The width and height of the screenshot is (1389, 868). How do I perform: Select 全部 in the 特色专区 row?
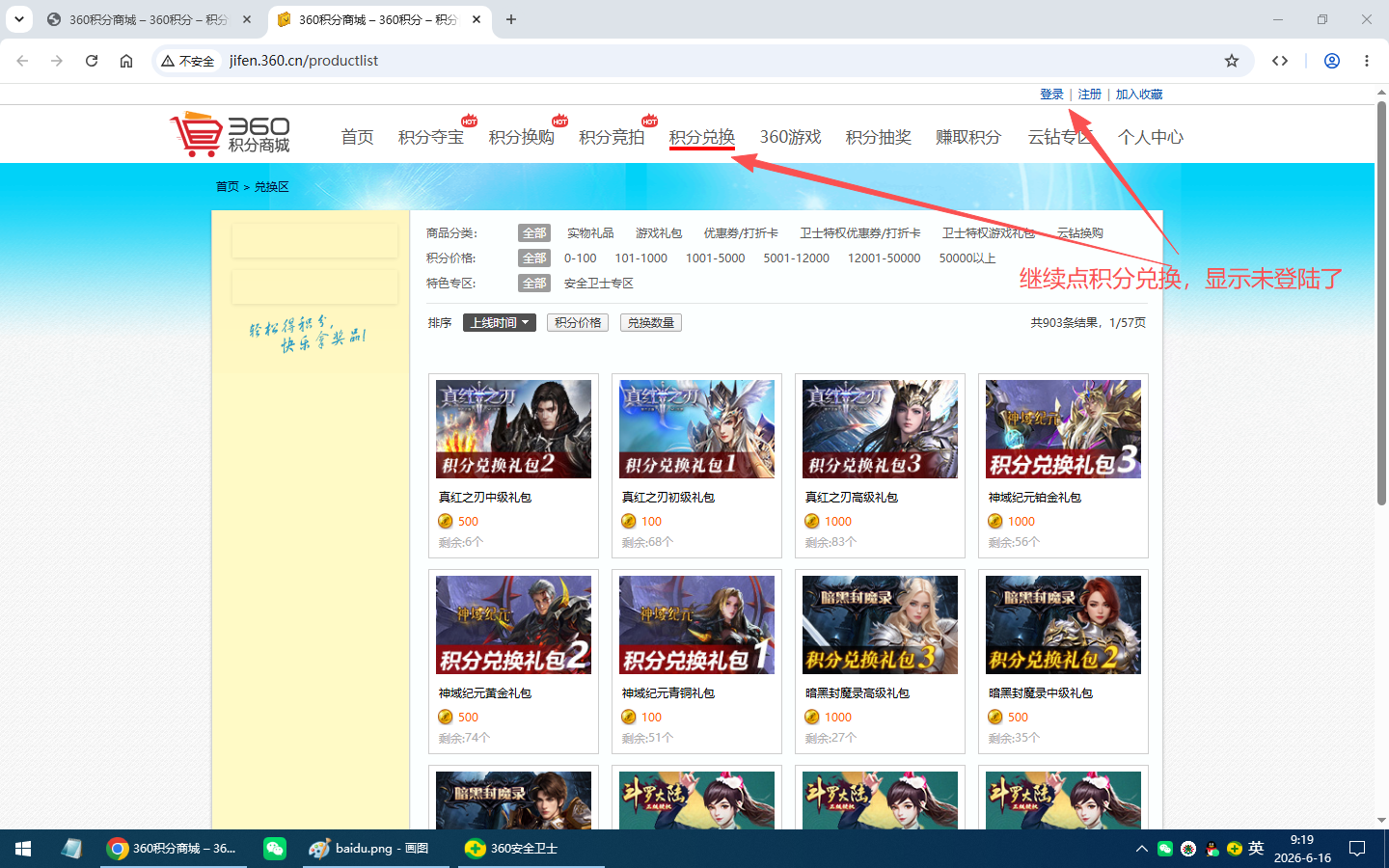534,284
